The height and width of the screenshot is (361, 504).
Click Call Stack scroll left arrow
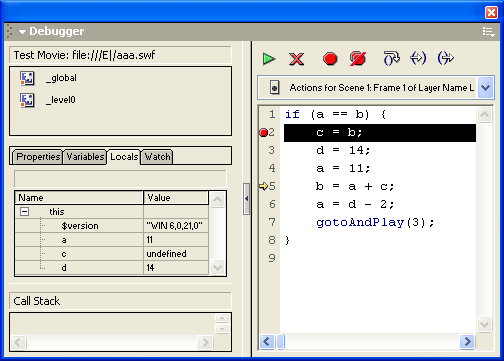18,342
